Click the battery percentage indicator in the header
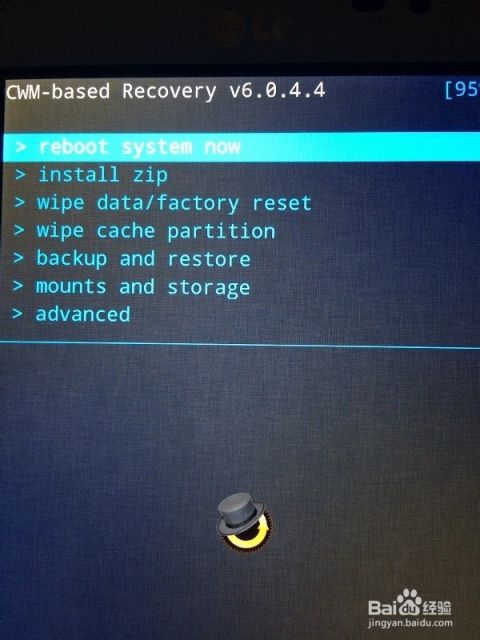Image resolution: width=480 pixels, height=640 pixels. click(x=462, y=89)
